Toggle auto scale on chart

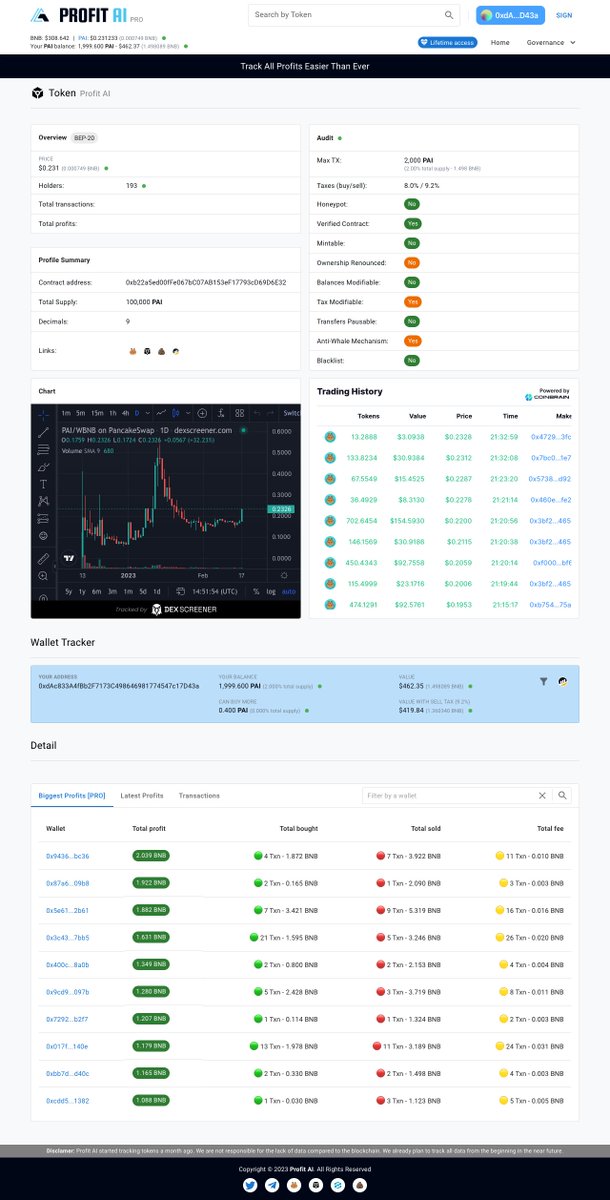tap(288, 592)
